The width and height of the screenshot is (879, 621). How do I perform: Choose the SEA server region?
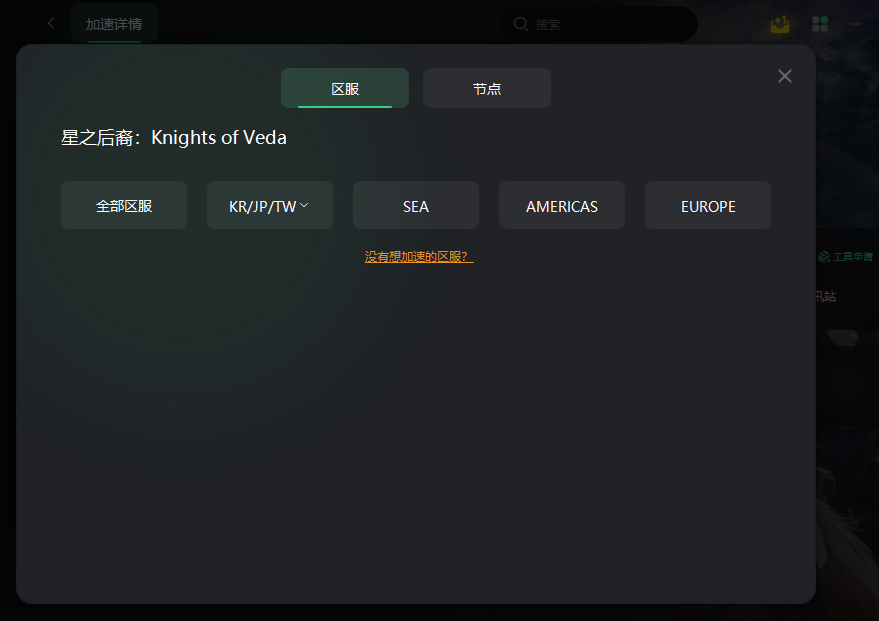tap(416, 205)
